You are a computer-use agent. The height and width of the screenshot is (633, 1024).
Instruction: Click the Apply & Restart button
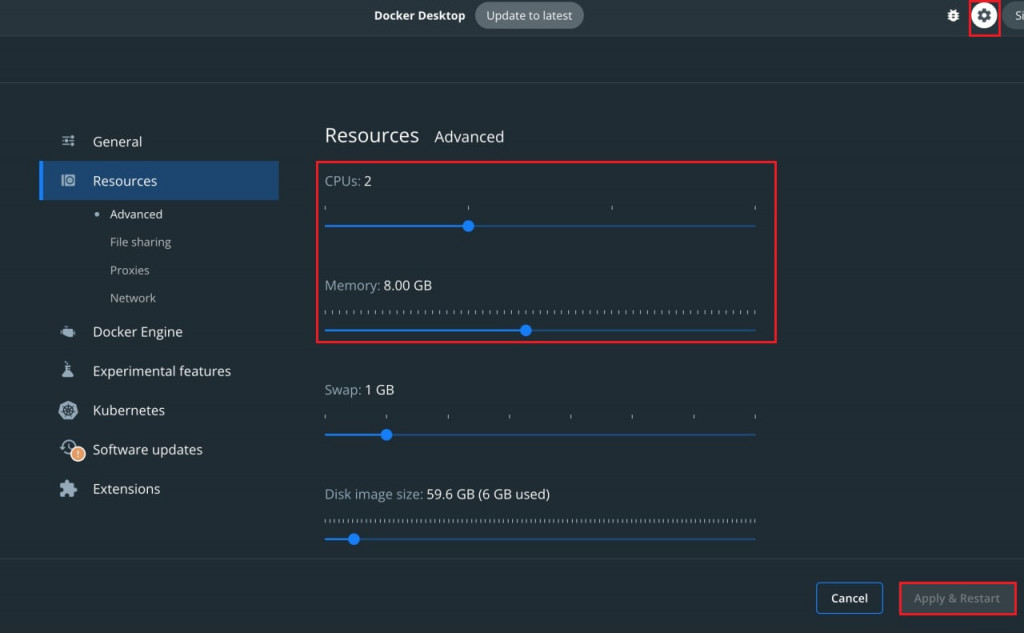tap(957, 598)
